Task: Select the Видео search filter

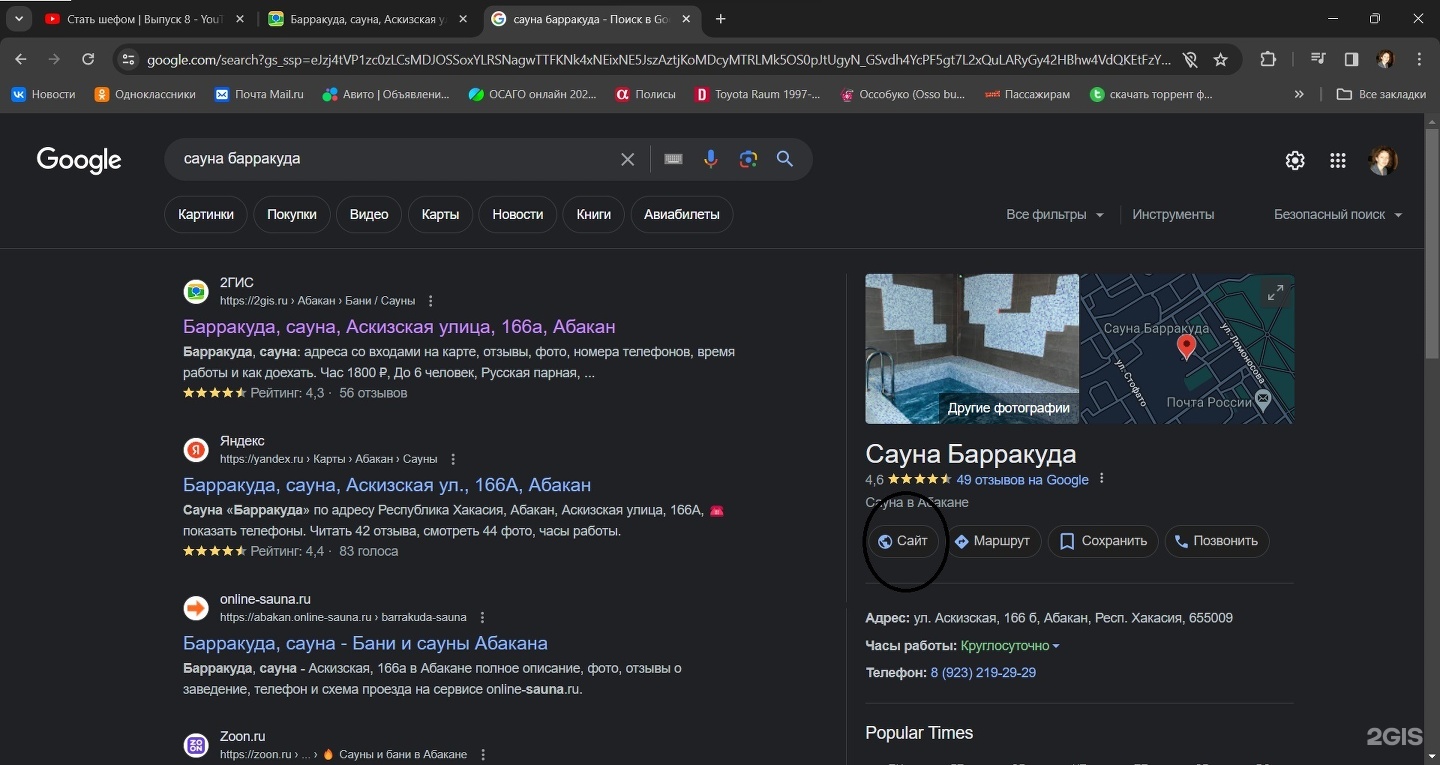Action: [x=369, y=215]
